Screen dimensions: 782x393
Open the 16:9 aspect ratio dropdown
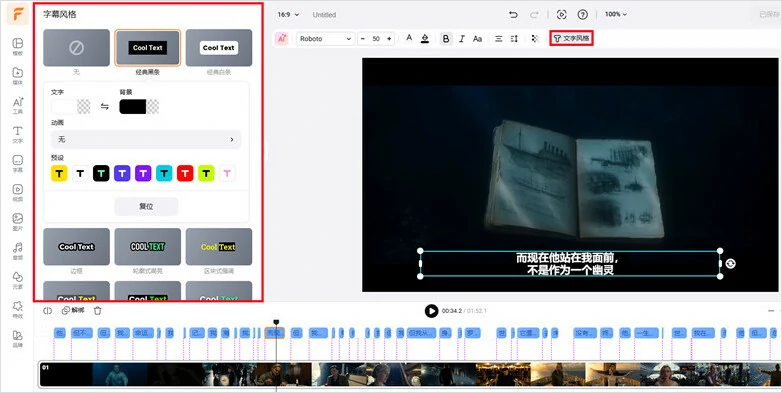click(x=288, y=14)
